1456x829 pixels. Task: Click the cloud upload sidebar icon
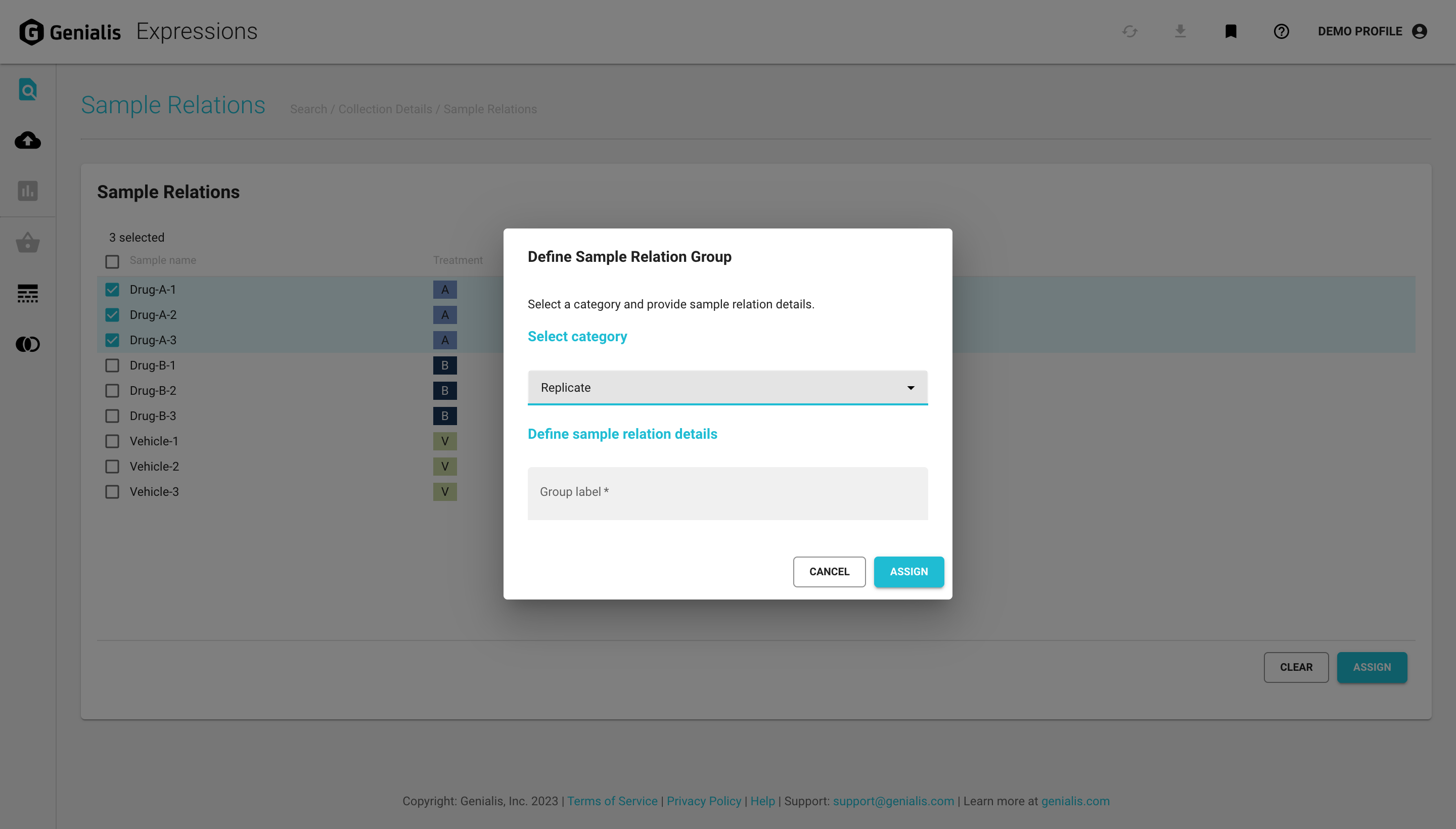(x=27, y=140)
